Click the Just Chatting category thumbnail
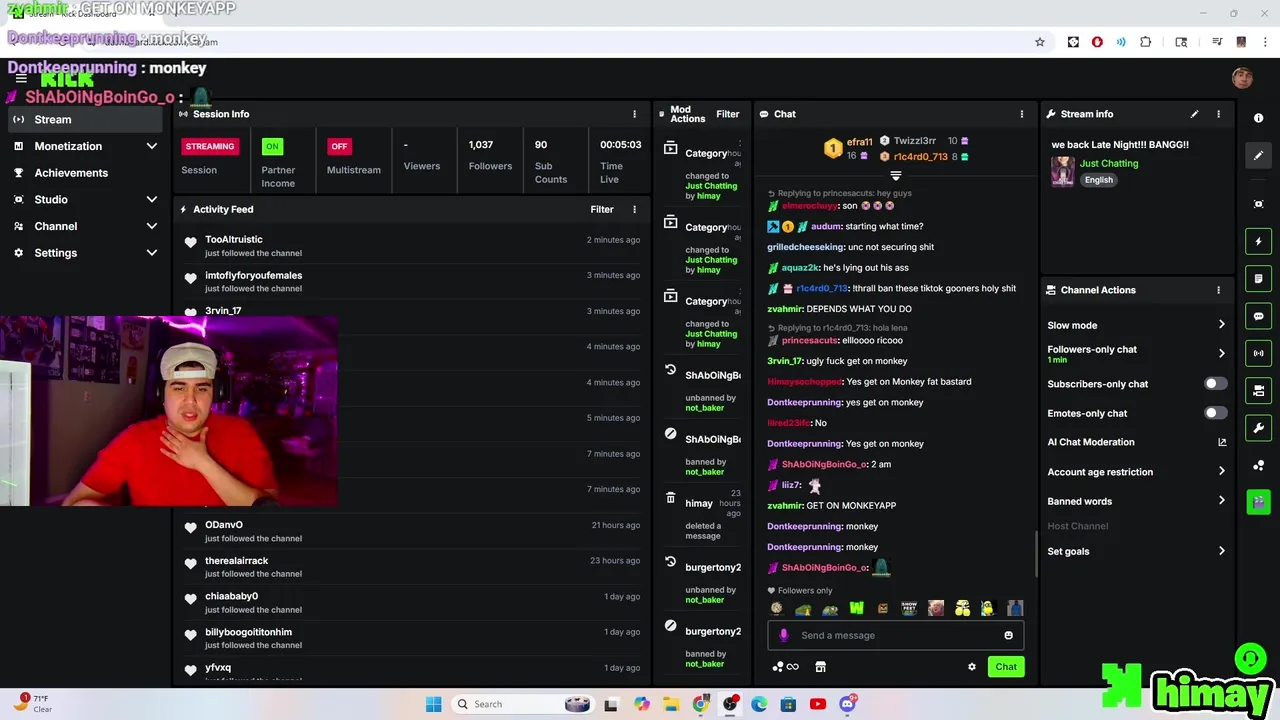 point(1062,171)
